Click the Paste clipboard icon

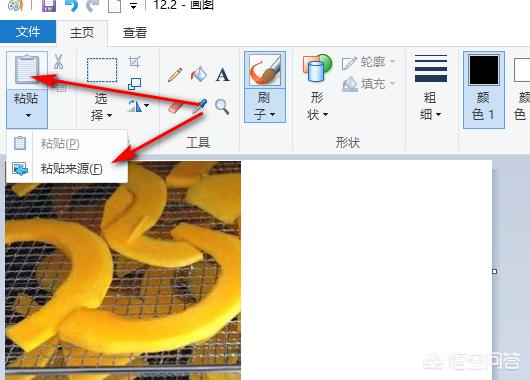point(27,70)
